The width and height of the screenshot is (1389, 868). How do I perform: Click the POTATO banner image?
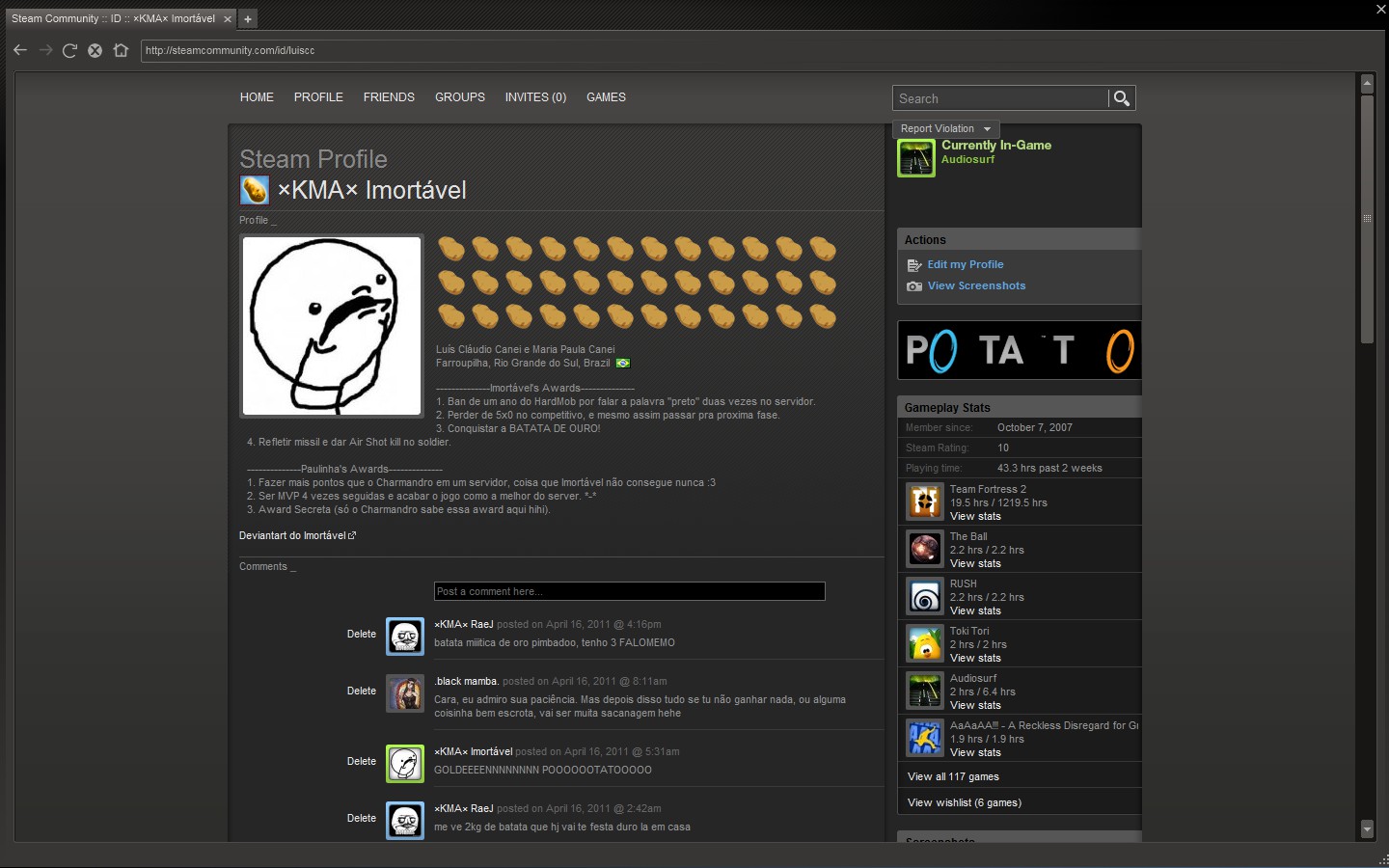(1020, 350)
